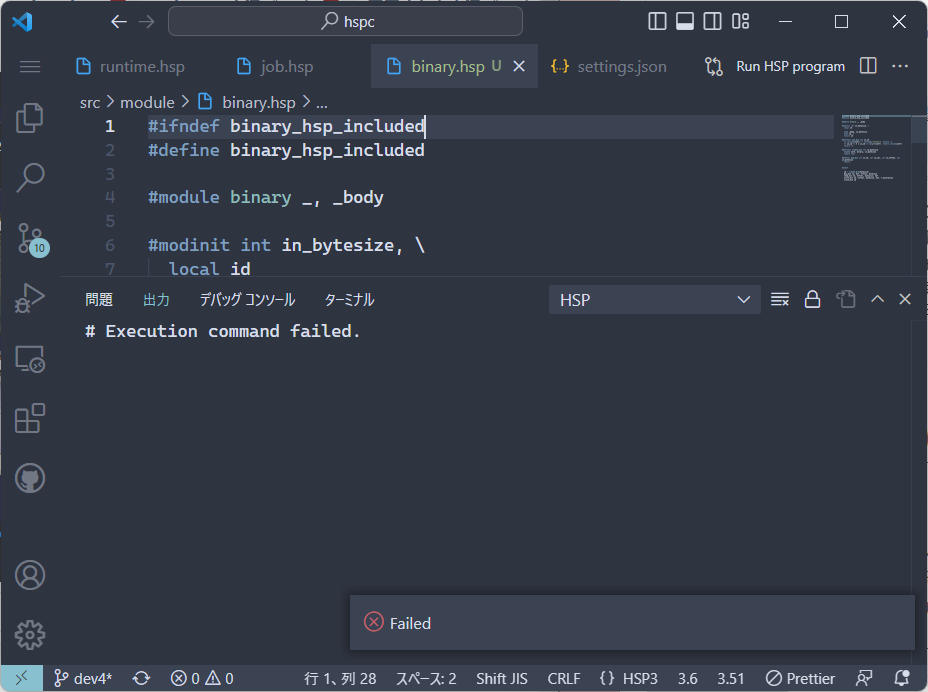
Task: Split the editor to the right
Action: click(868, 66)
